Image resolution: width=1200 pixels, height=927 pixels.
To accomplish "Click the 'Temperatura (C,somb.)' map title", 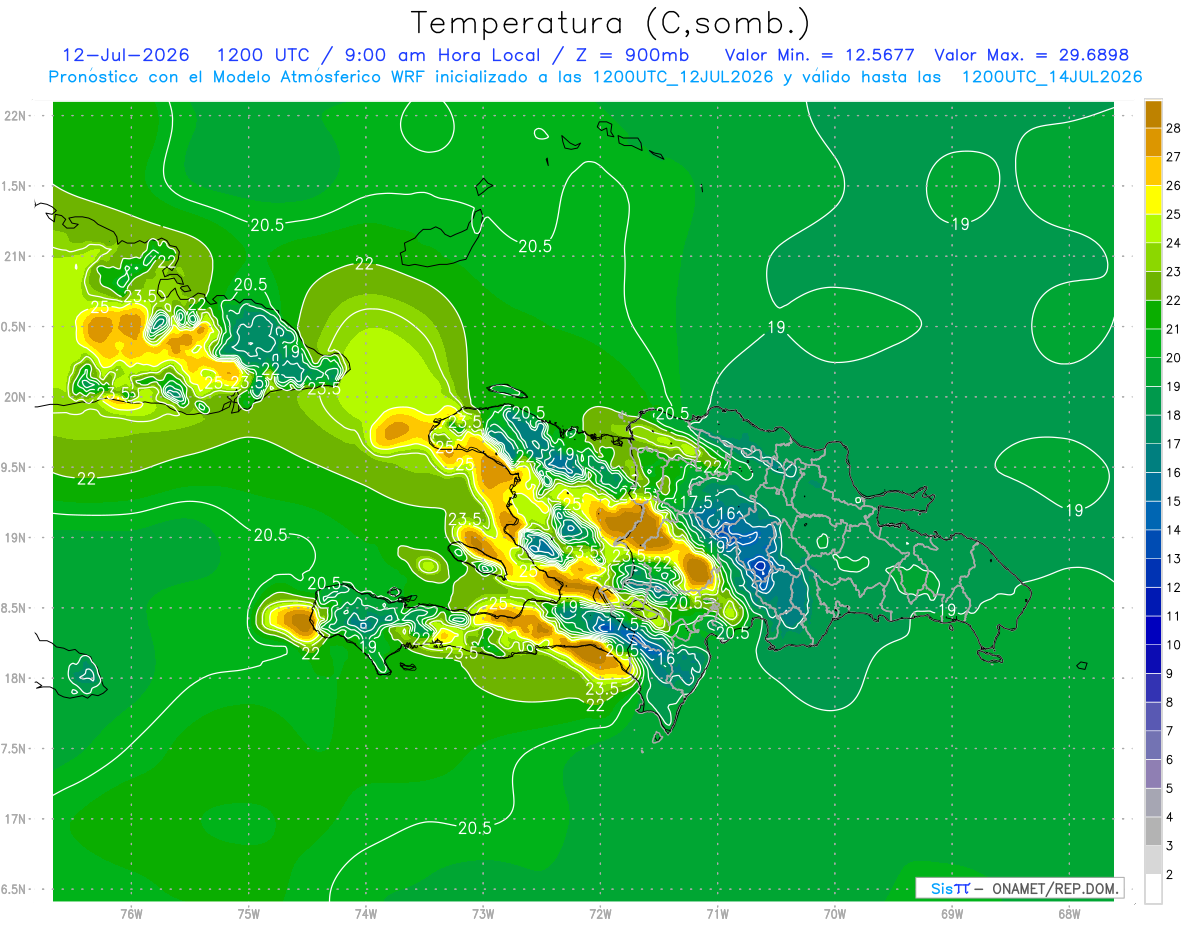I will (x=610, y=23).
